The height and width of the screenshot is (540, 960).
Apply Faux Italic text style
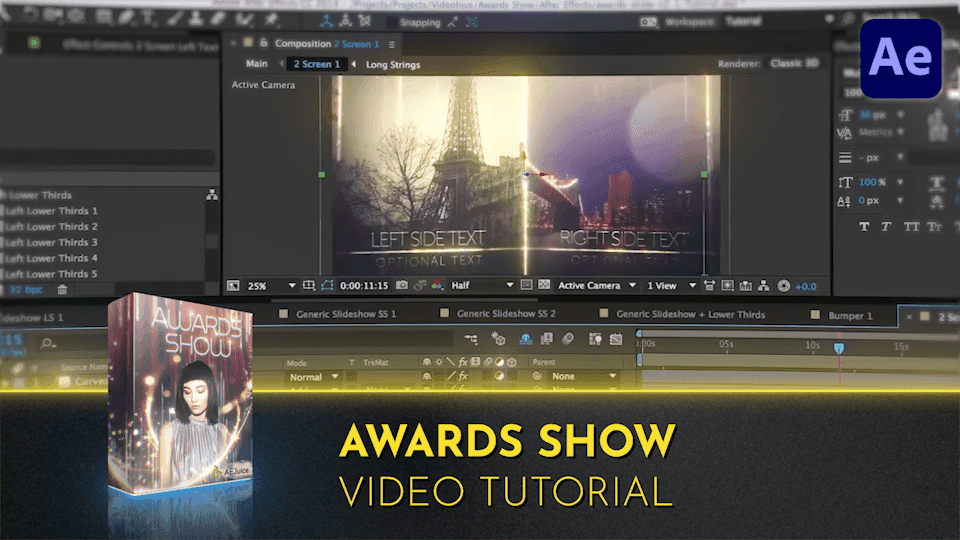tap(886, 227)
